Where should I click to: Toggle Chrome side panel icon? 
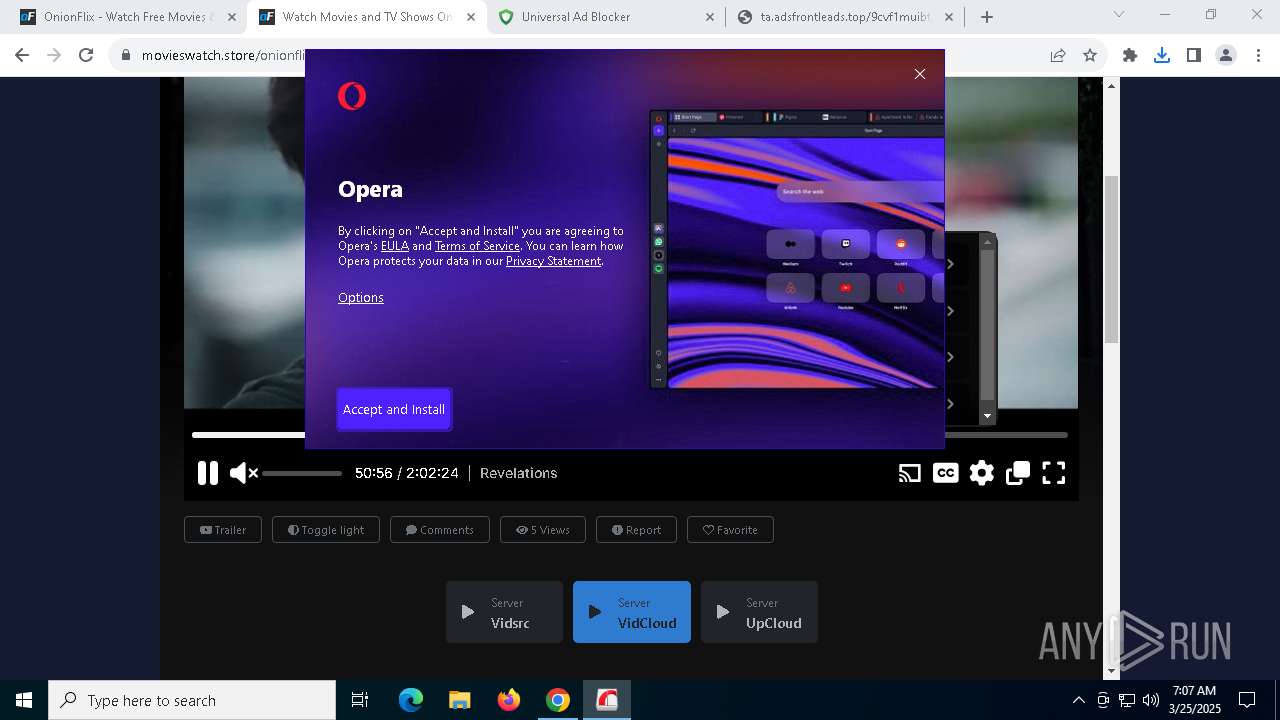pyautogui.click(x=1194, y=56)
